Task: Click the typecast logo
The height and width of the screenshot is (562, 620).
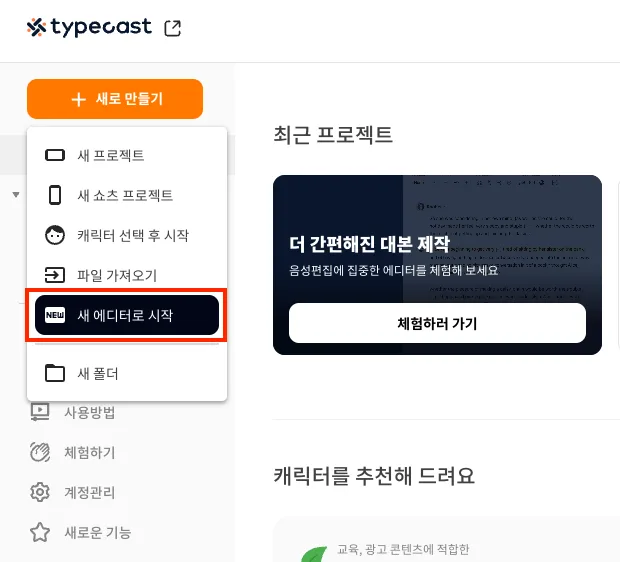Action: (x=89, y=27)
